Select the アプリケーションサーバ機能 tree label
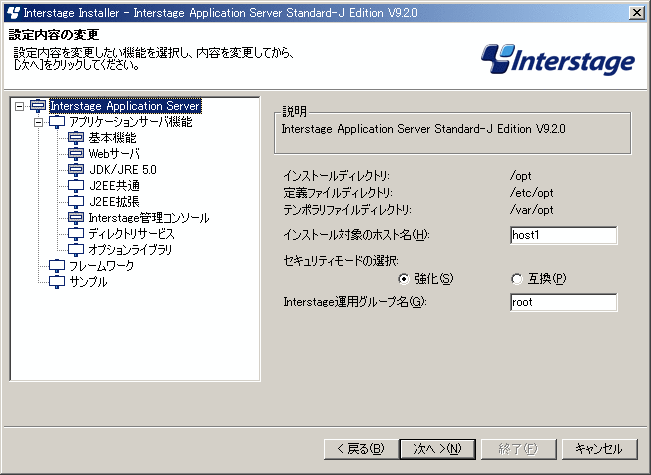This screenshot has width=651, height=475. point(131,122)
